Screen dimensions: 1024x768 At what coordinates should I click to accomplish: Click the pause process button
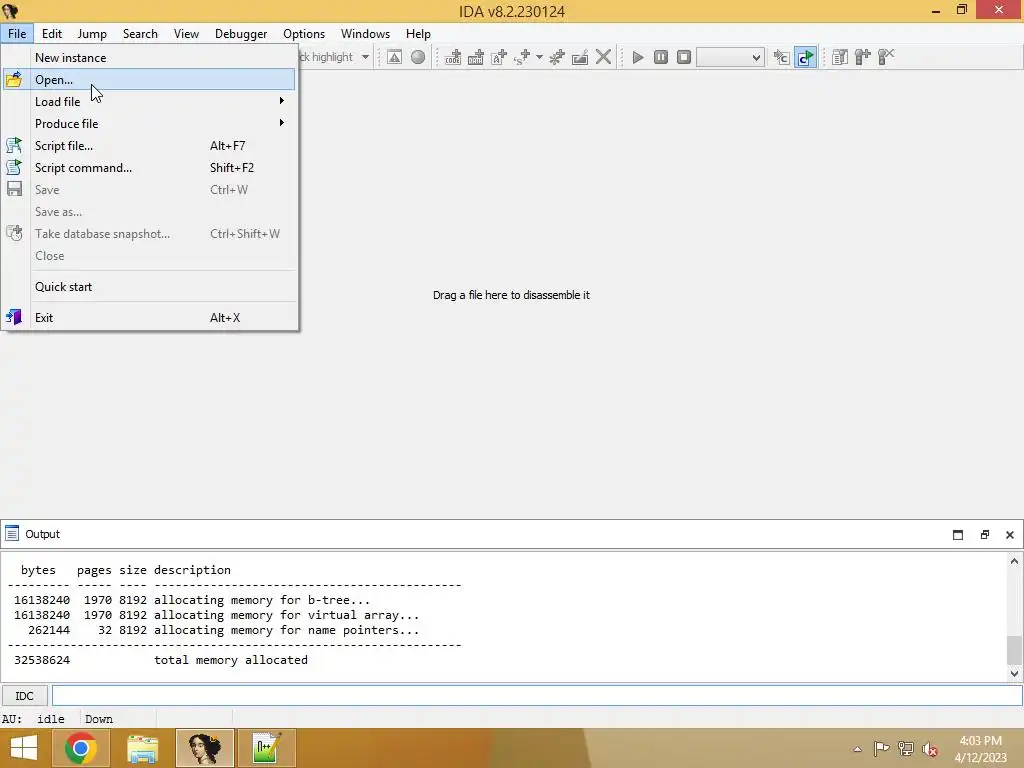(661, 57)
